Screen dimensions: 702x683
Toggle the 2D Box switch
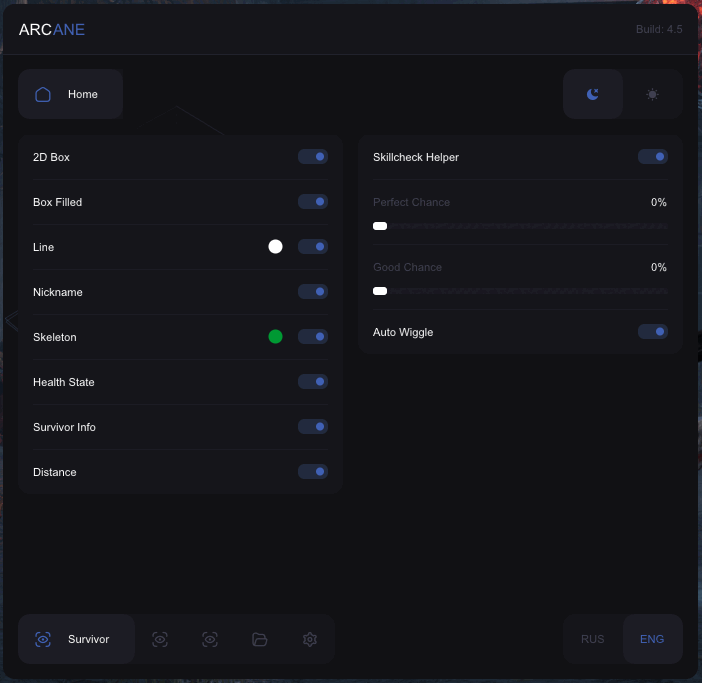[313, 157]
